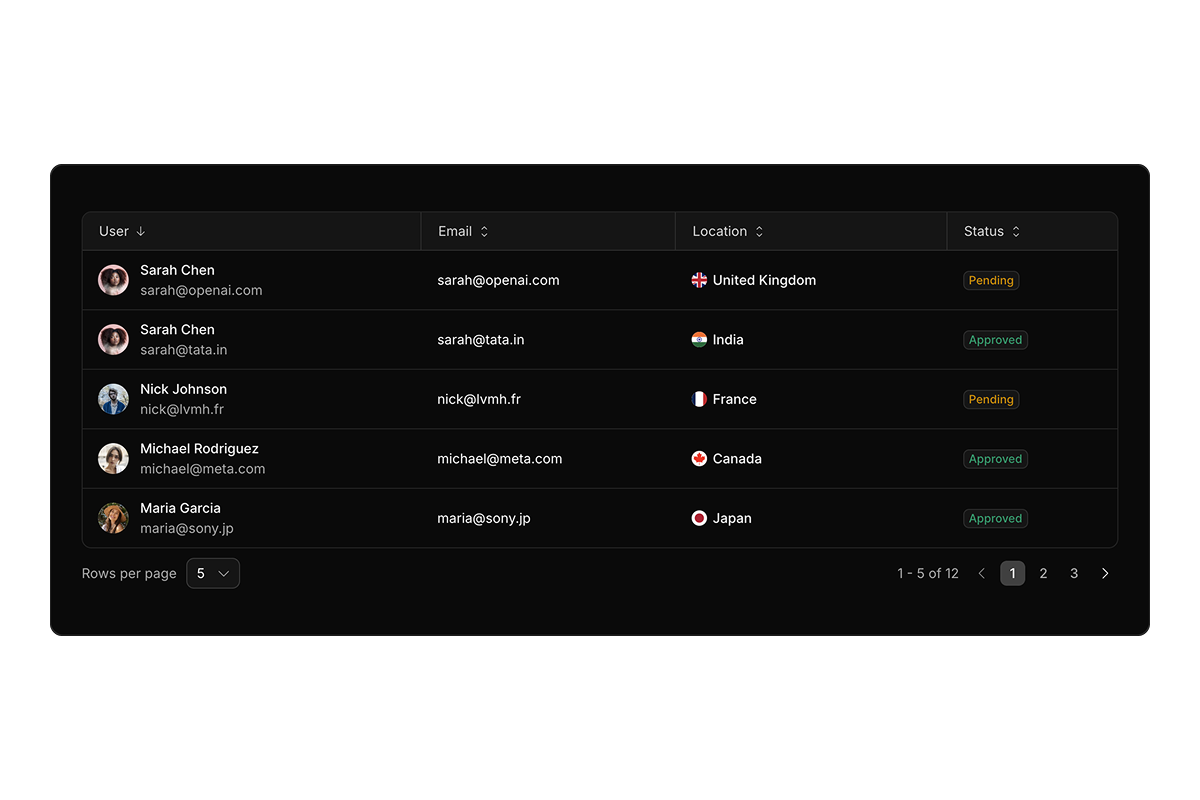Click the Canada flag icon
This screenshot has width=1200, height=800.
point(699,459)
